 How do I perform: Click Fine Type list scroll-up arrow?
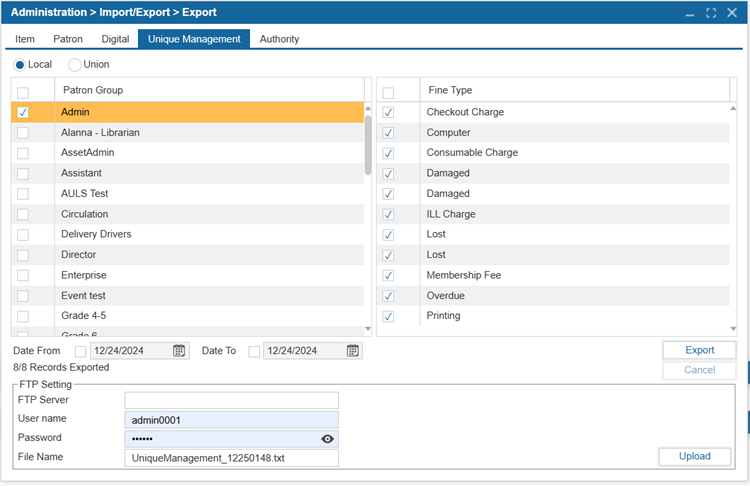point(733,109)
